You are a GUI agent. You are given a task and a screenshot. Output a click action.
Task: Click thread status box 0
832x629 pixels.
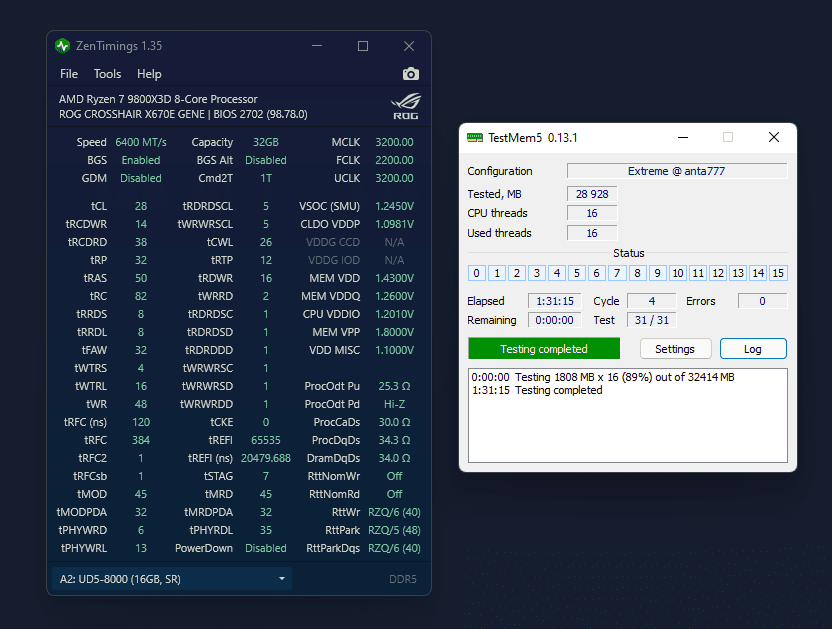pos(477,273)
